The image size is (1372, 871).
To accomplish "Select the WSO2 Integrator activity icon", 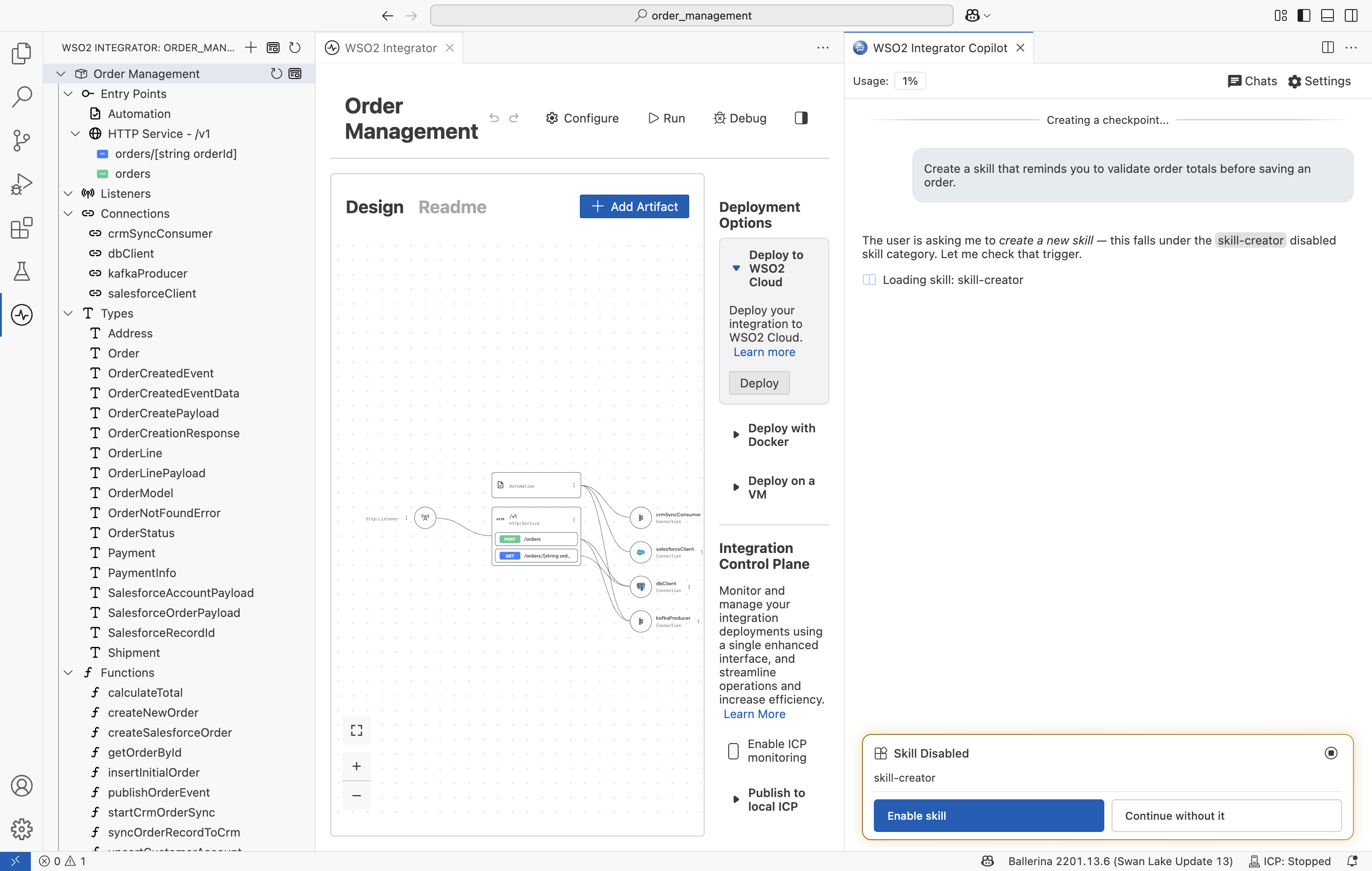I will tap(22, 314).
